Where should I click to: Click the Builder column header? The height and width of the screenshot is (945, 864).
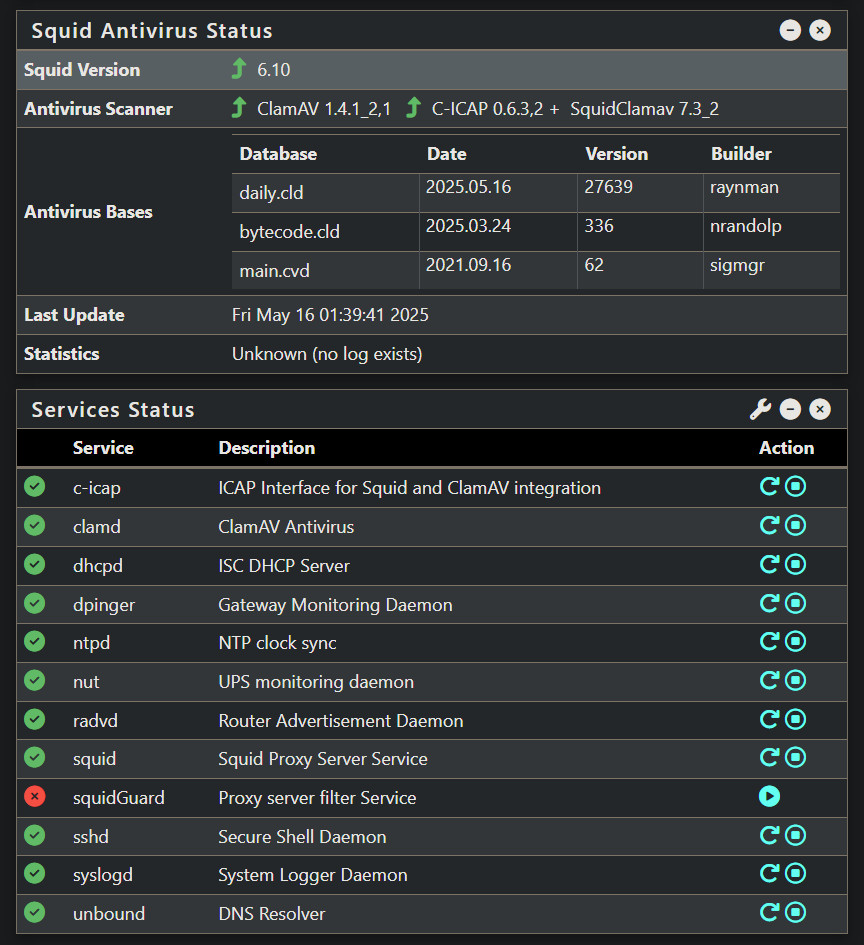click(x=741, y=154)
